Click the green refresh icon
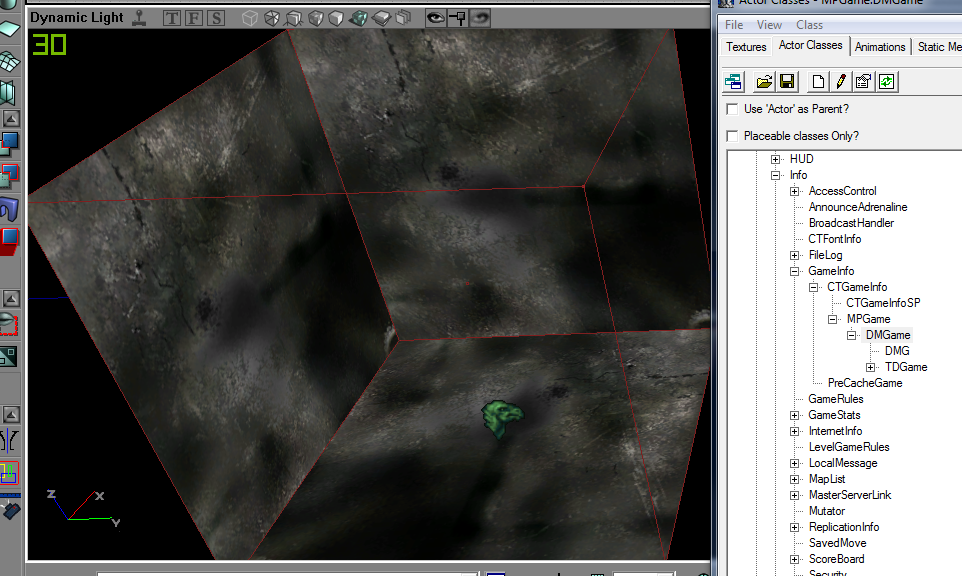This screenshot has width=962, height=576. 886,81
